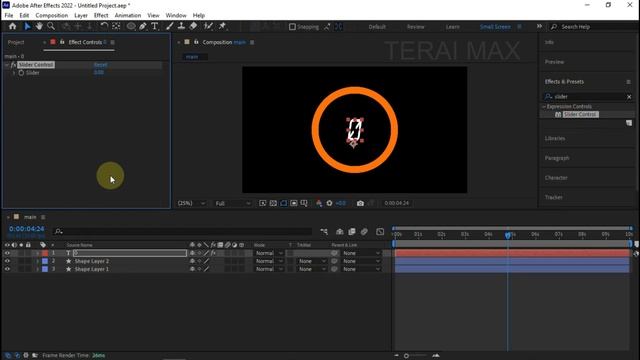Switch to the Project panel tab
Image resolution: width=640 pixels, height=360 pixels.
16,42
